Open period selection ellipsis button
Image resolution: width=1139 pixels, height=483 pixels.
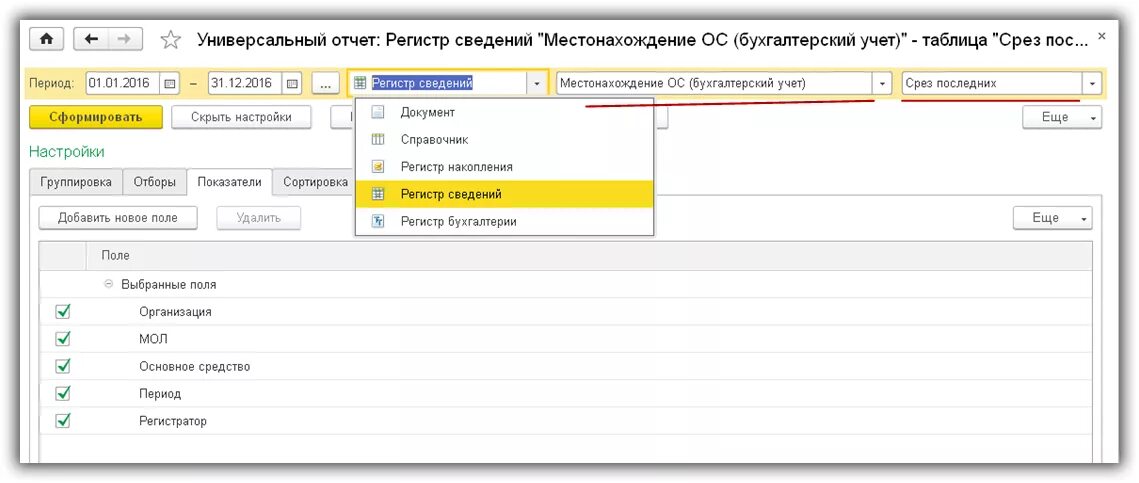[x=326, y=84]
